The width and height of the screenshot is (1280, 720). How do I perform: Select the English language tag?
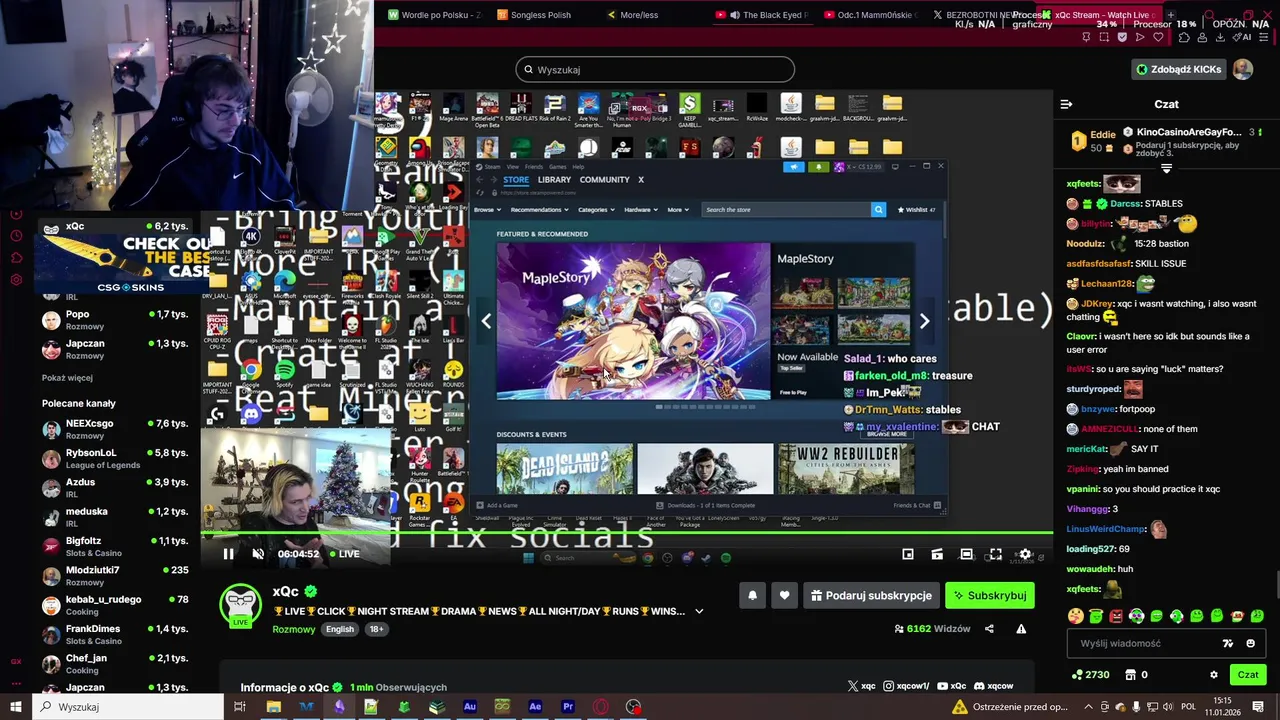(340, 629)
